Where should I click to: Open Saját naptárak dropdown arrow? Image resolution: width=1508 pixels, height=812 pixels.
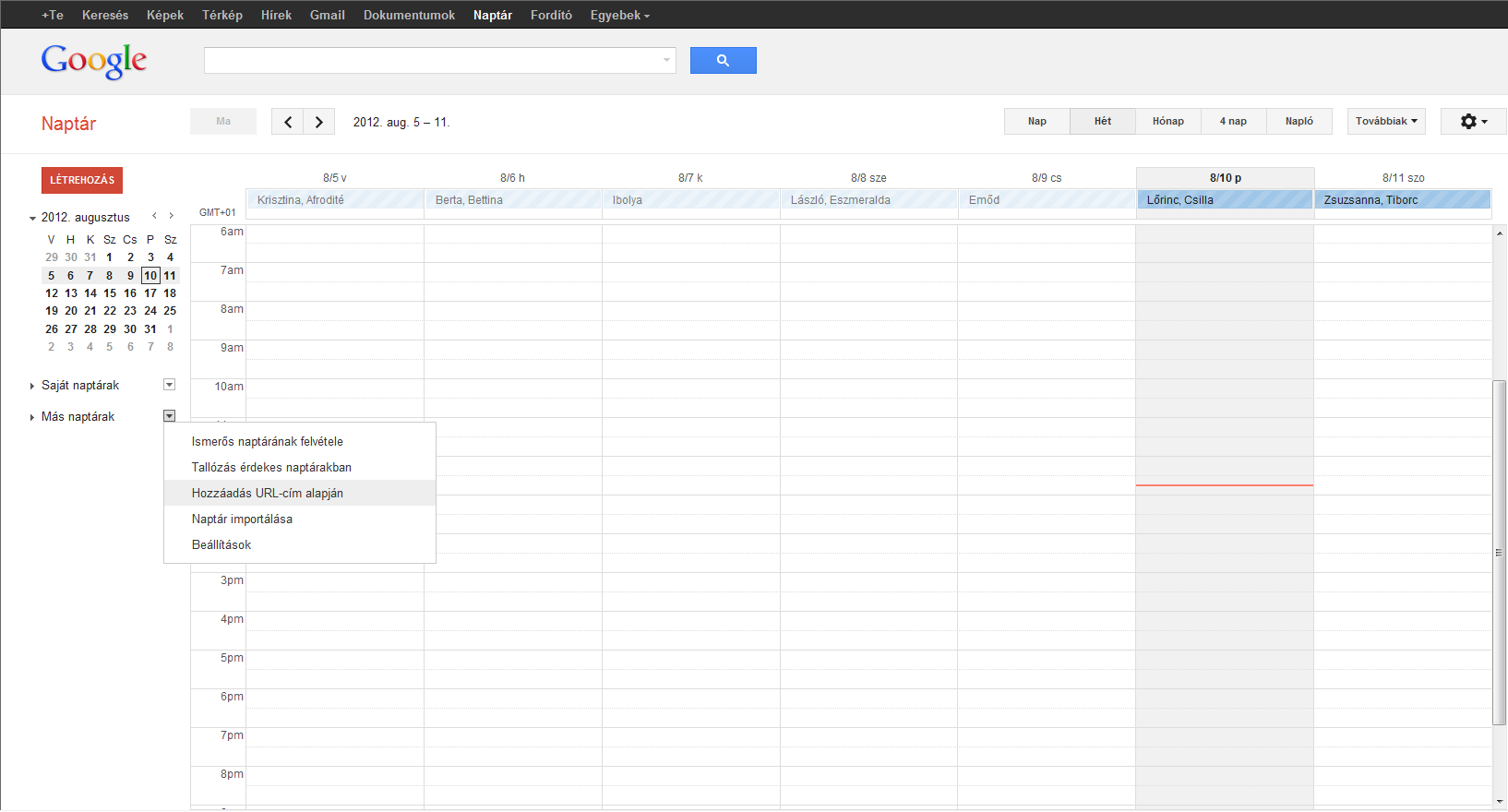coord(169,385)
